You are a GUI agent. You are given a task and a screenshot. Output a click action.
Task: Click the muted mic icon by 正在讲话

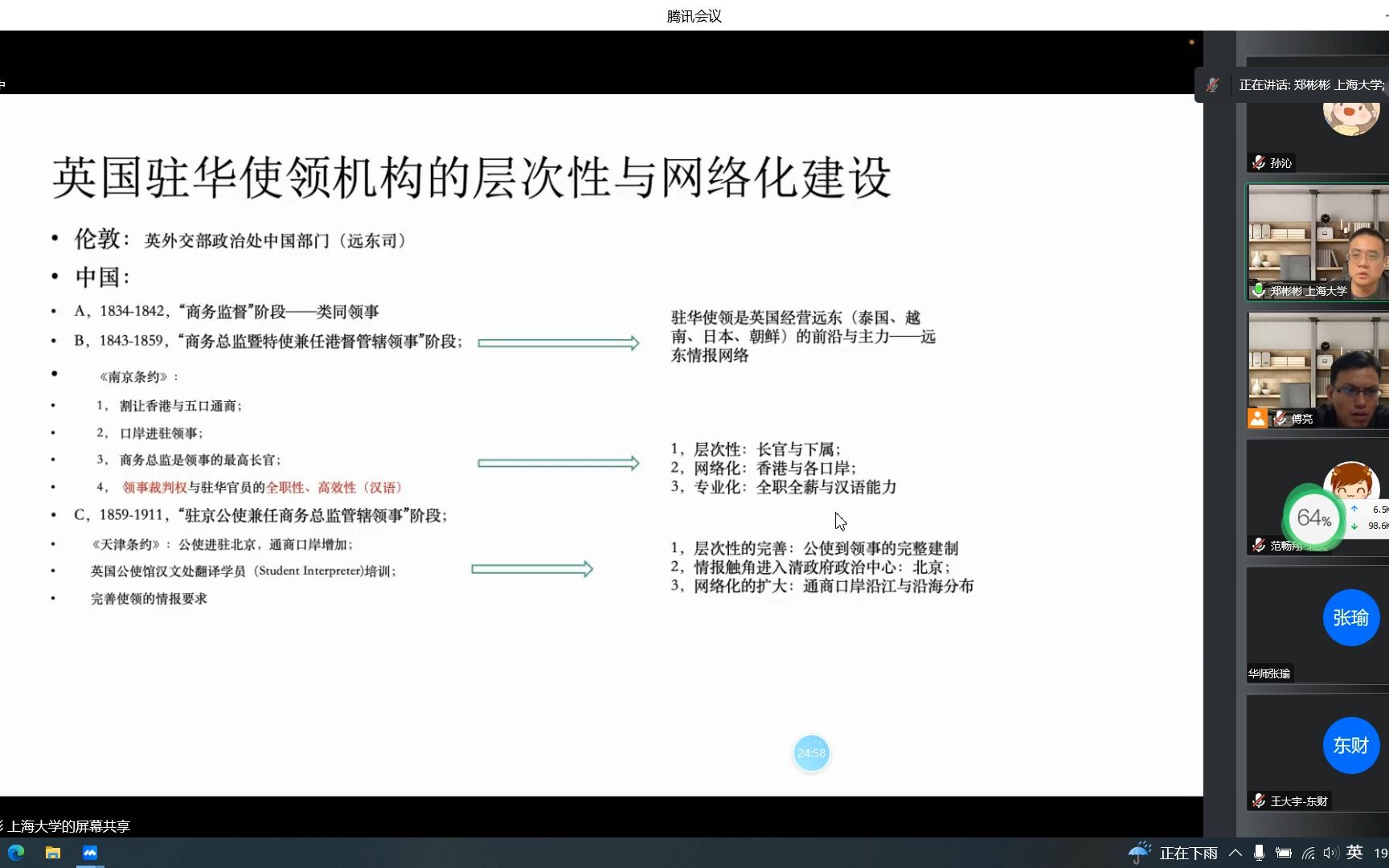(x=1213, y=84)
